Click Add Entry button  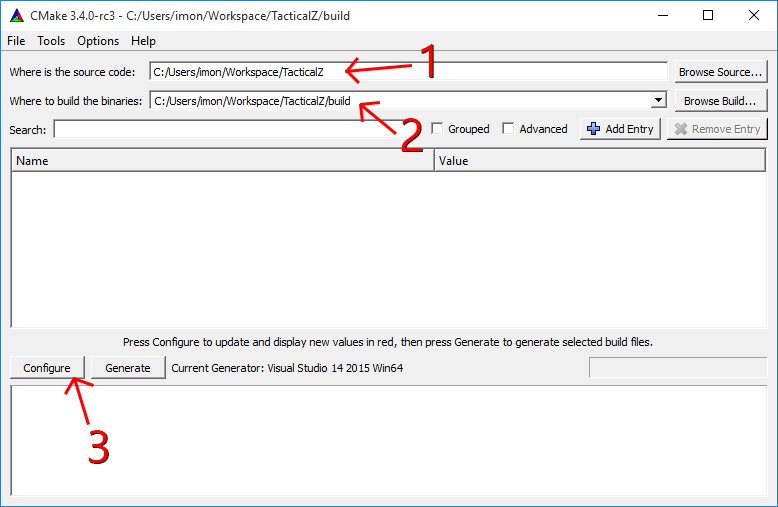point(620,129)
